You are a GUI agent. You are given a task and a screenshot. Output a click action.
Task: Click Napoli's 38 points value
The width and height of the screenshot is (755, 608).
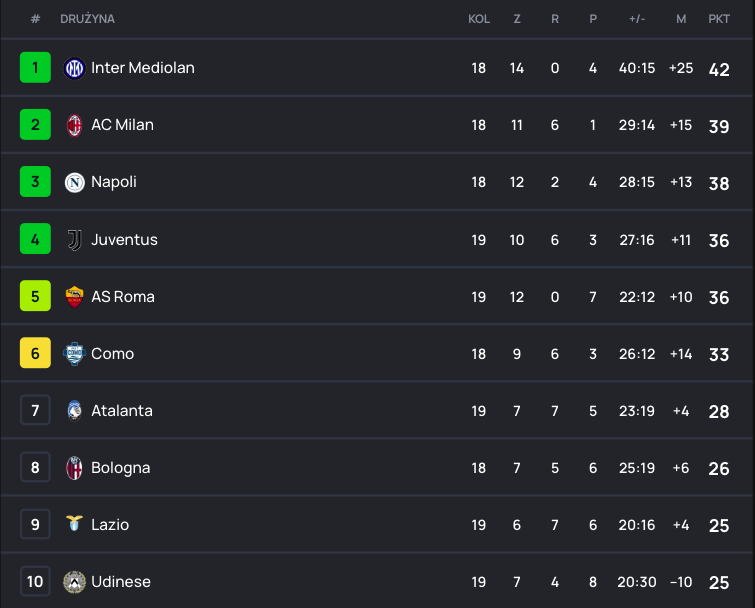[718, 183]
